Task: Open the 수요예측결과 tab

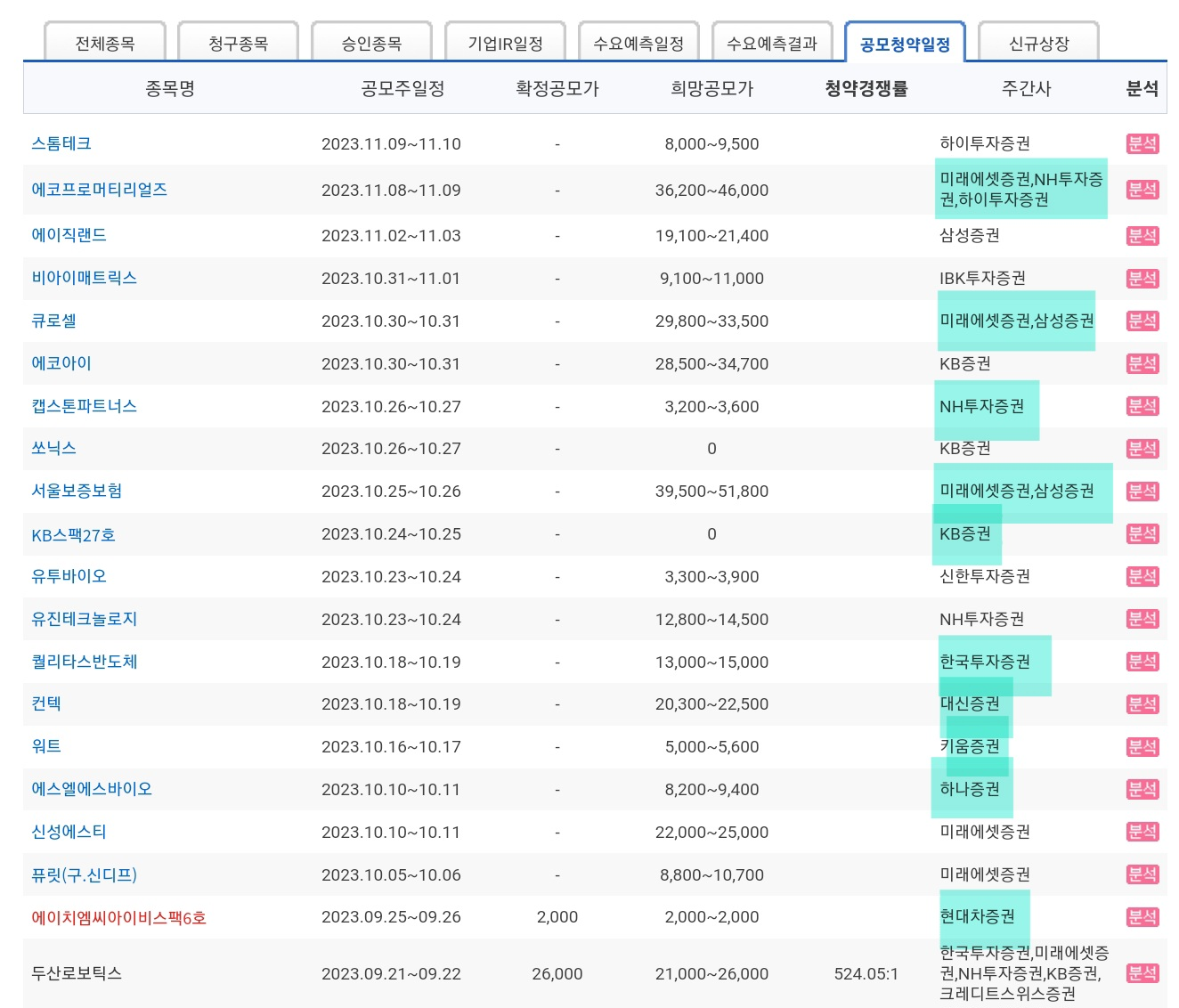Action: point(773,43)
